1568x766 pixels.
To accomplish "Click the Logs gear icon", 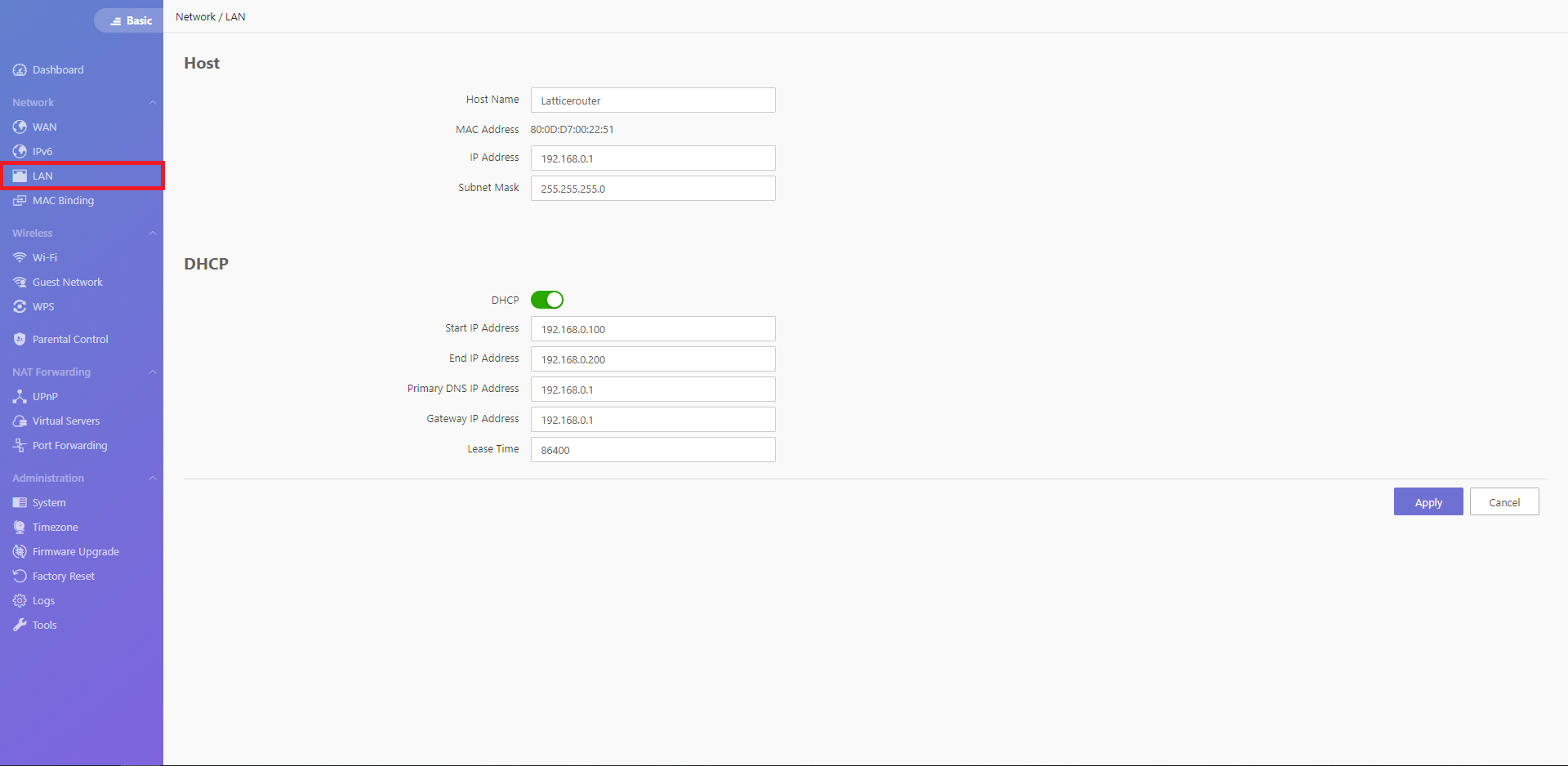I will click(x=20, y=601).
